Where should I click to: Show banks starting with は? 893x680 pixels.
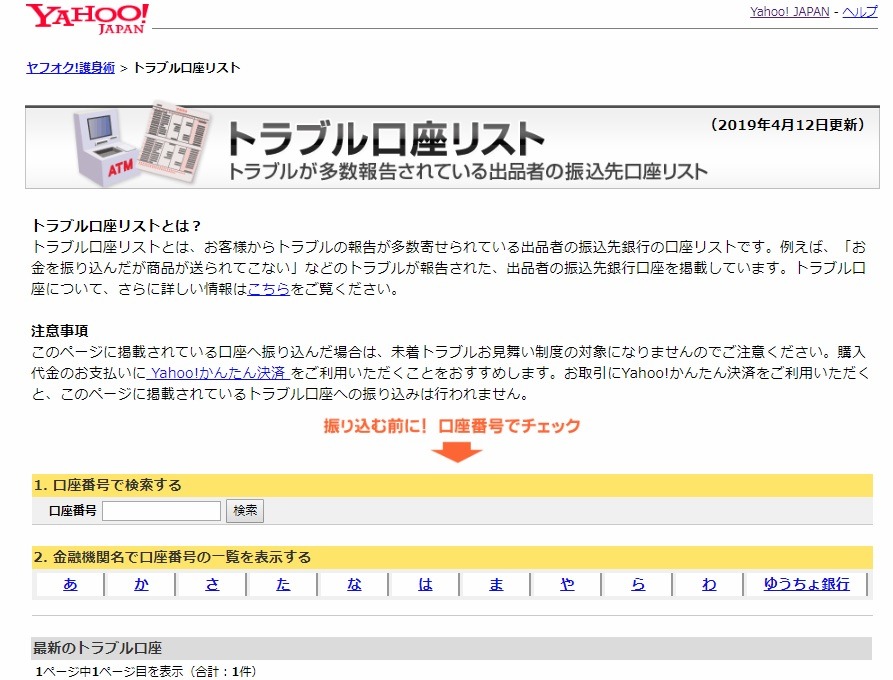click(425, 584)
